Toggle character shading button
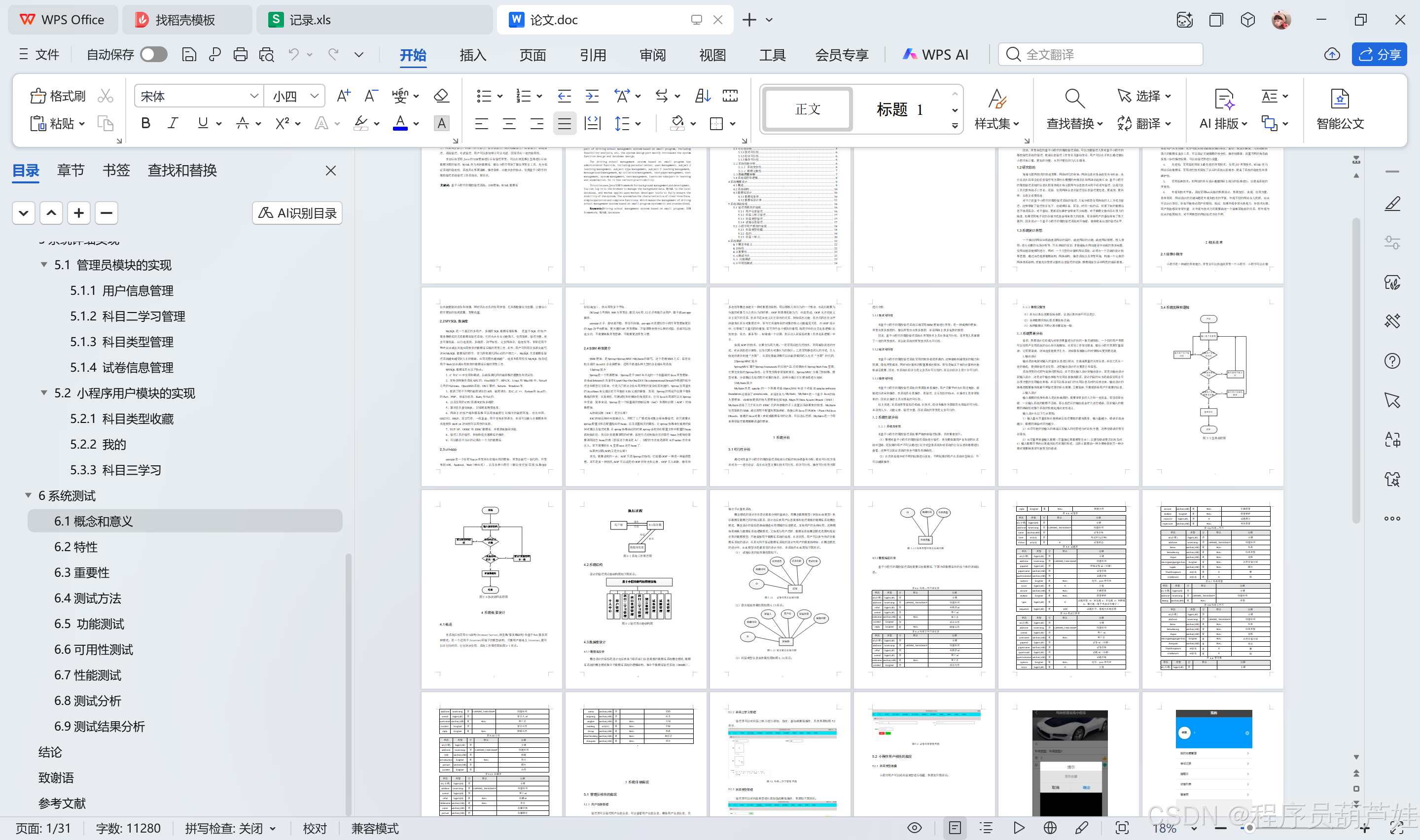Screen dimensions: 1420x840 click(441, 123)
